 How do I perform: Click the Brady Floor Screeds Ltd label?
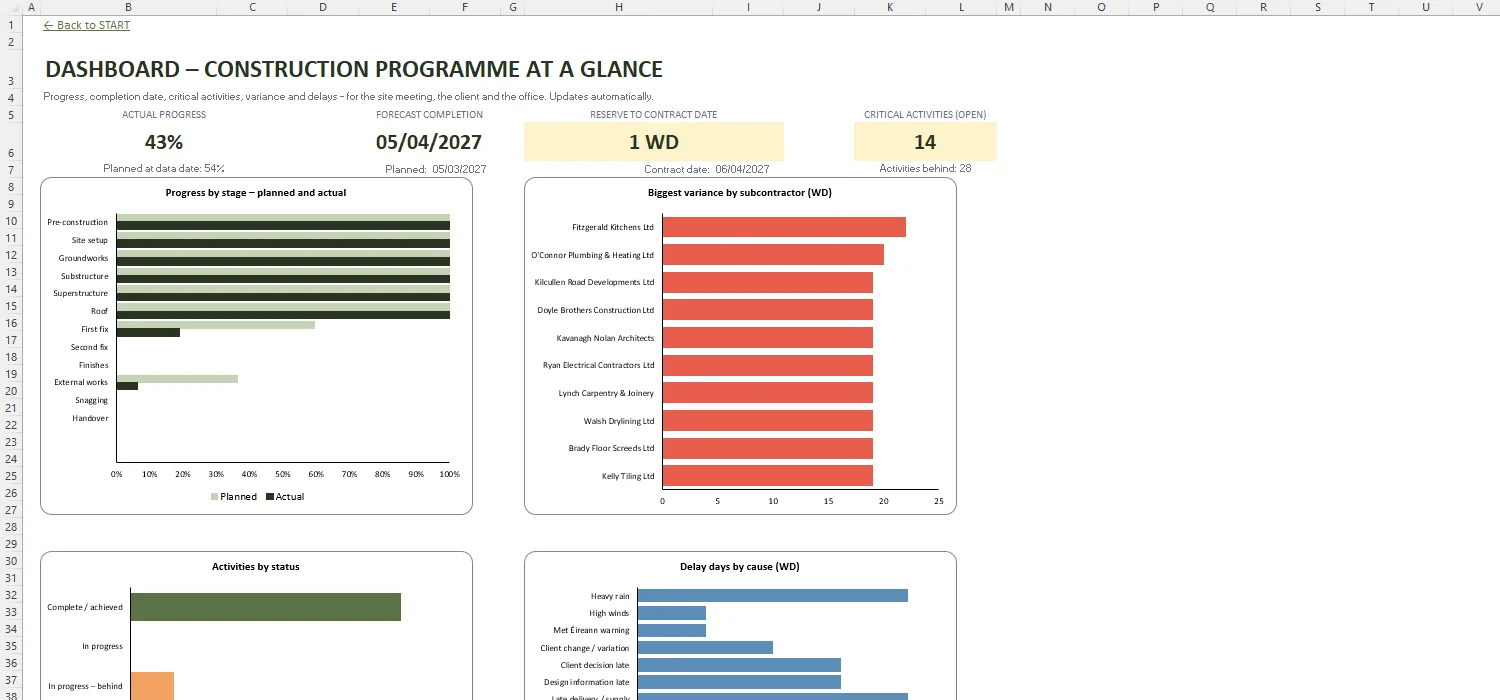(611, 448)
